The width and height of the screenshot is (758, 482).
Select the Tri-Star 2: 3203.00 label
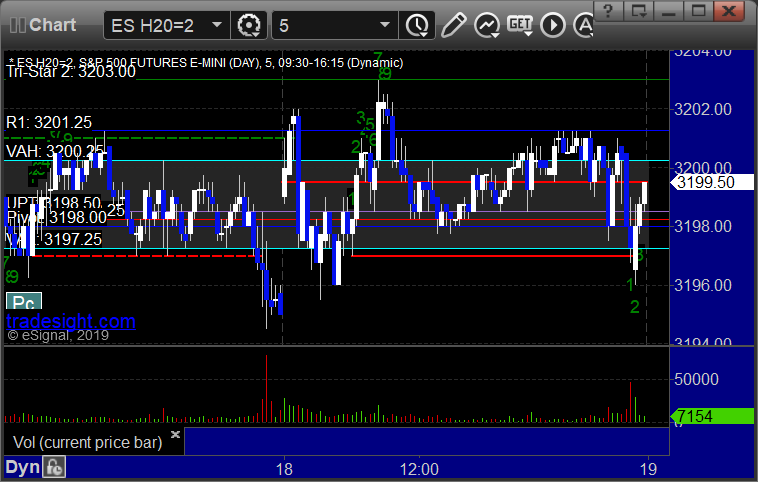[71, 72]
